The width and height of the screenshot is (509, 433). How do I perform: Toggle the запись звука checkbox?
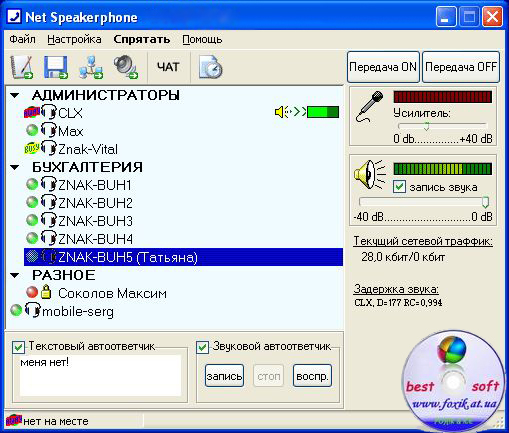(399, 187)
